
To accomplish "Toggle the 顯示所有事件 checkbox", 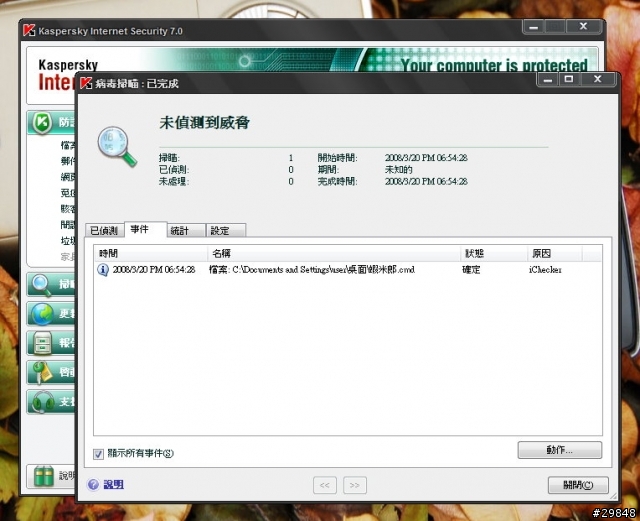I will pos(98,454).
